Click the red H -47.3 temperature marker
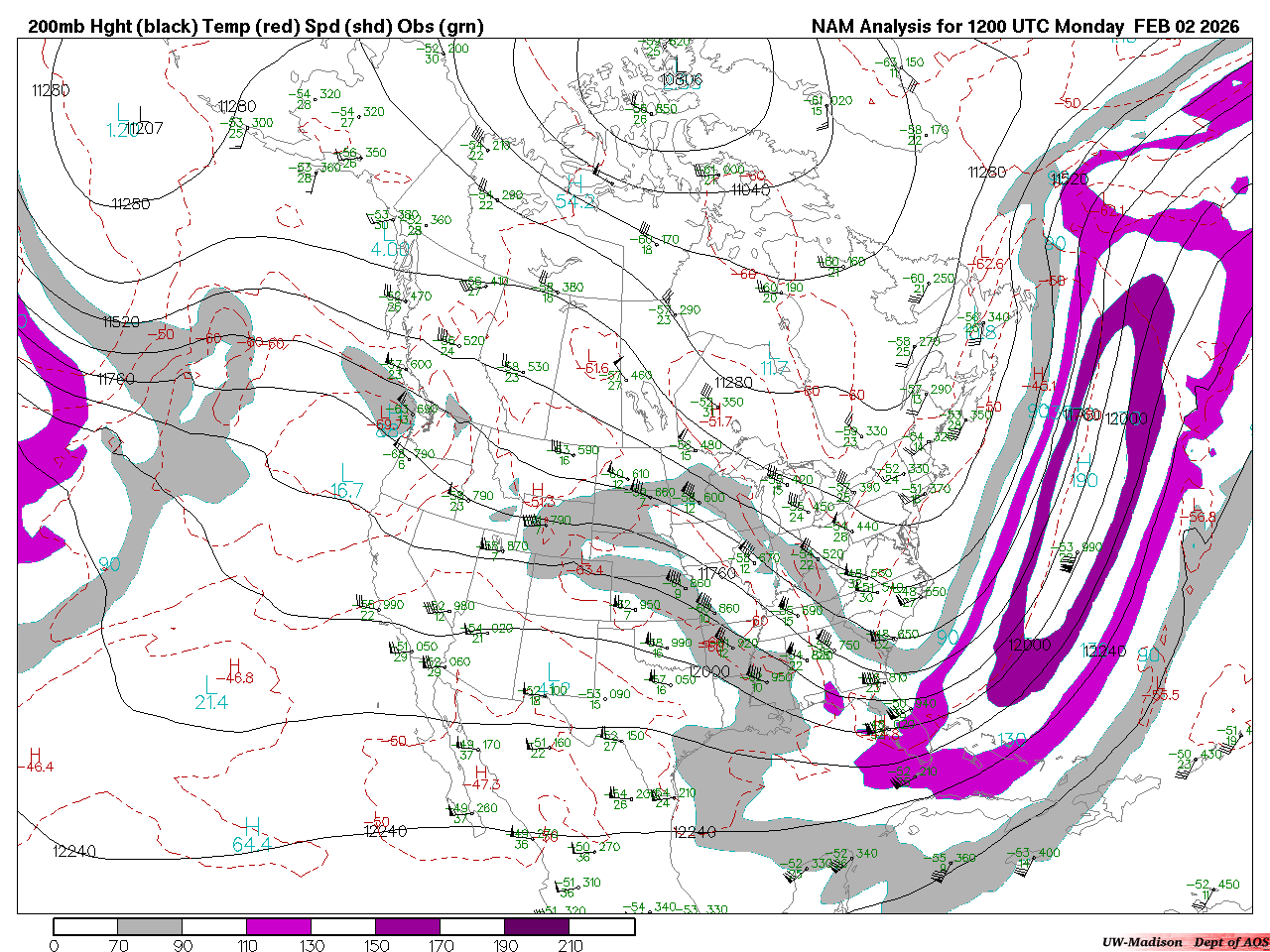The height and width of the screenshot is (952, 1270). pyautogui.click(x=484, y=778)
